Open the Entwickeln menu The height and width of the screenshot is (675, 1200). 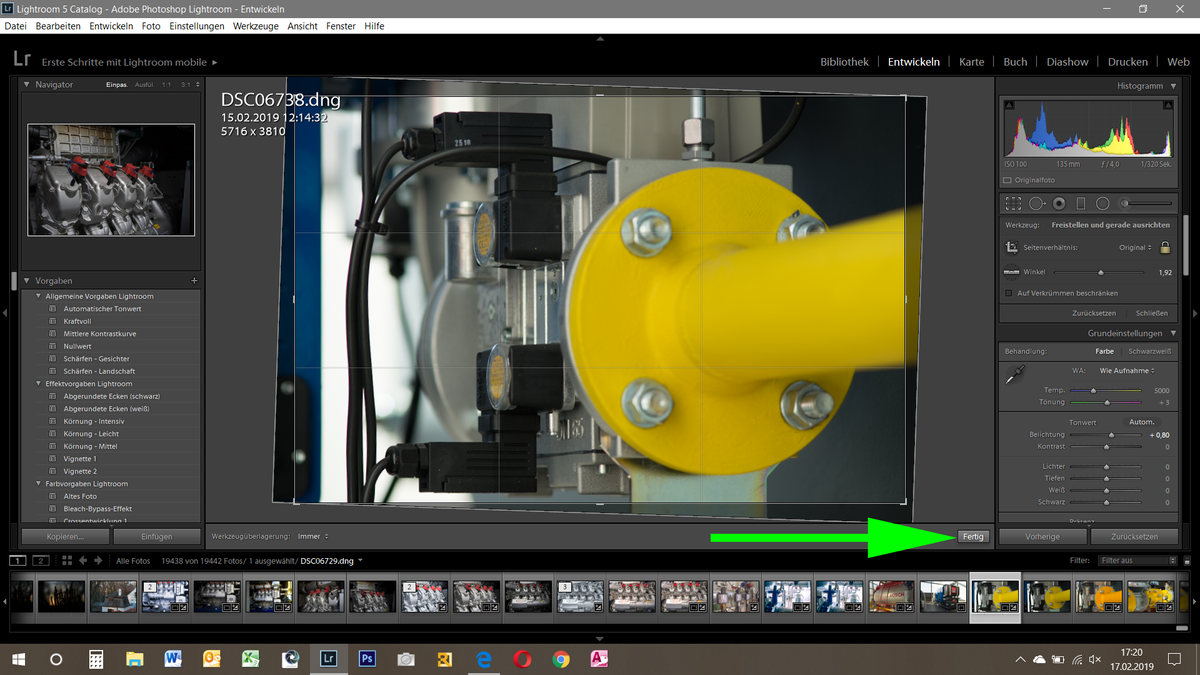pyautogui.click(x=110, y=26)
